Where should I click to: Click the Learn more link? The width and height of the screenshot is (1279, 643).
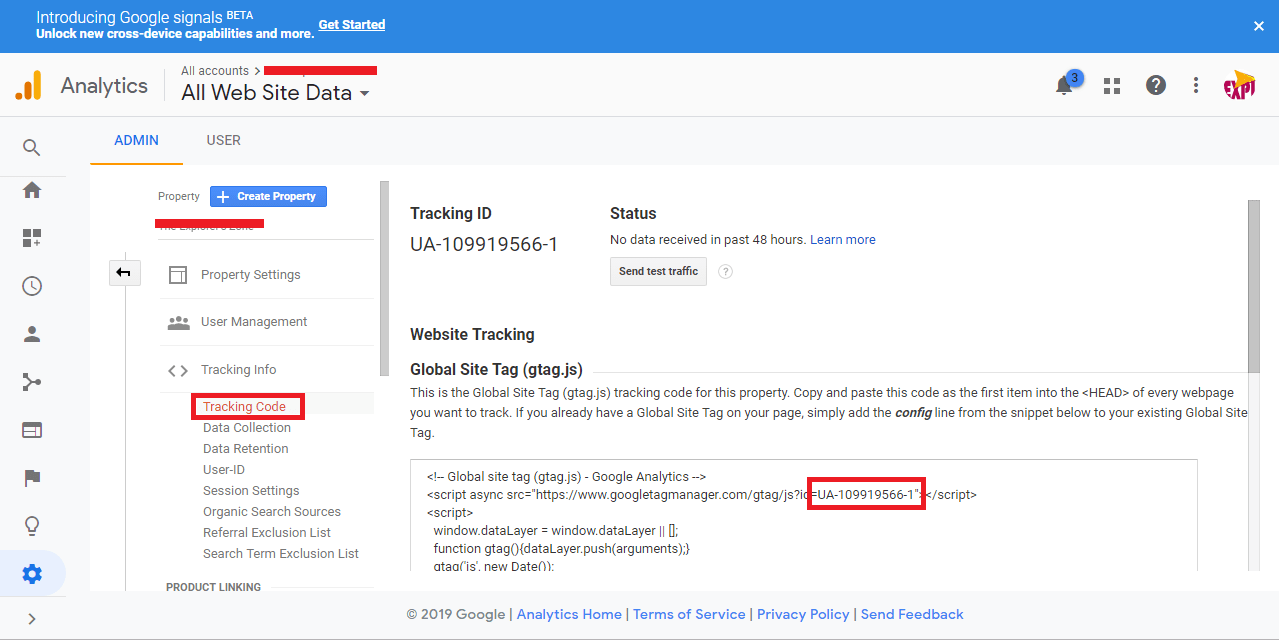coord(843,240)
